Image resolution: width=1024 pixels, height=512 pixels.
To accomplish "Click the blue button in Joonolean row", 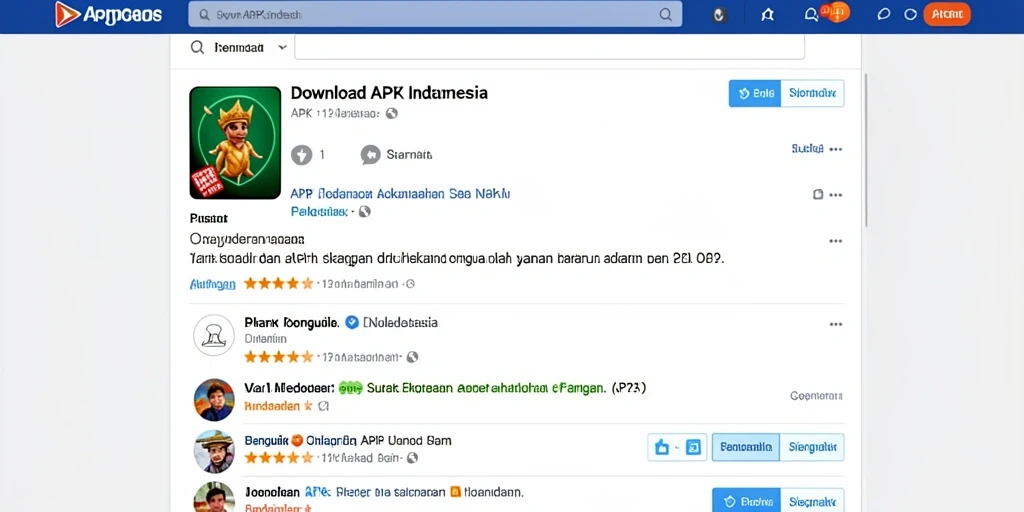I will 746,501.
